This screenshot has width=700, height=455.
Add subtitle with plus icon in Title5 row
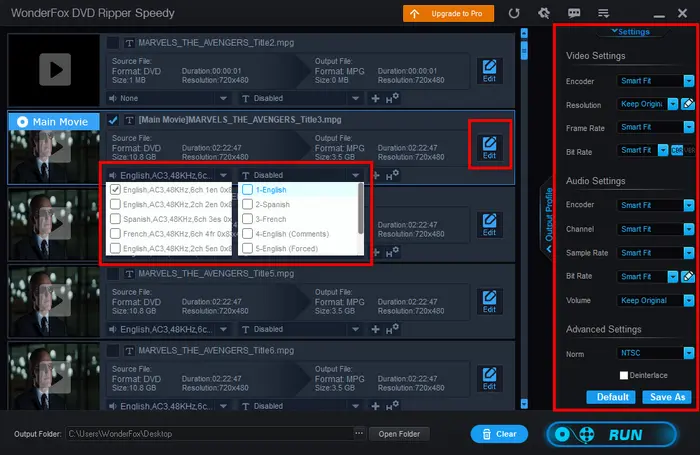coord(375,329)
